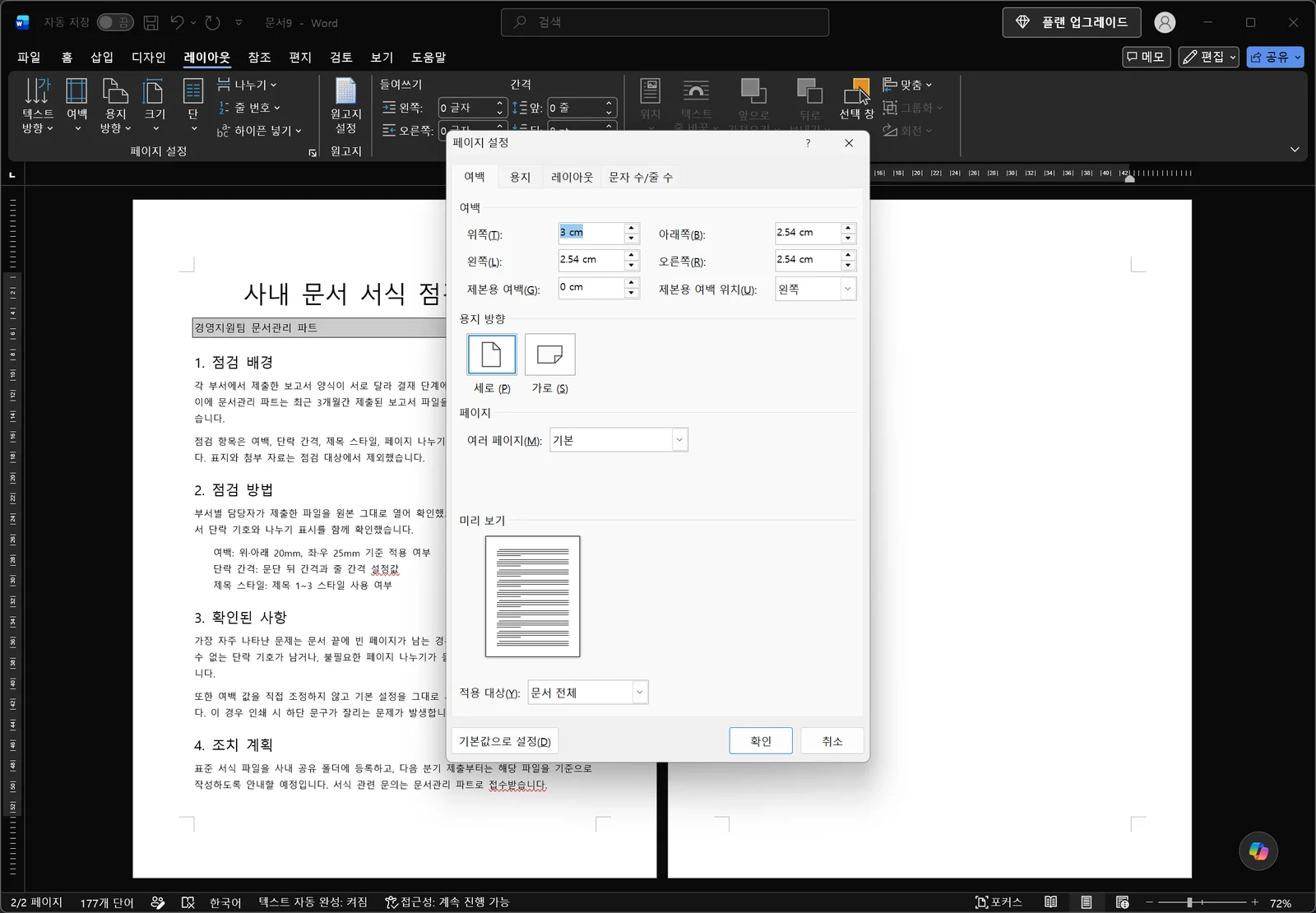Switch to print layout view icon
1316x913 pixels.
[1087, 902]
